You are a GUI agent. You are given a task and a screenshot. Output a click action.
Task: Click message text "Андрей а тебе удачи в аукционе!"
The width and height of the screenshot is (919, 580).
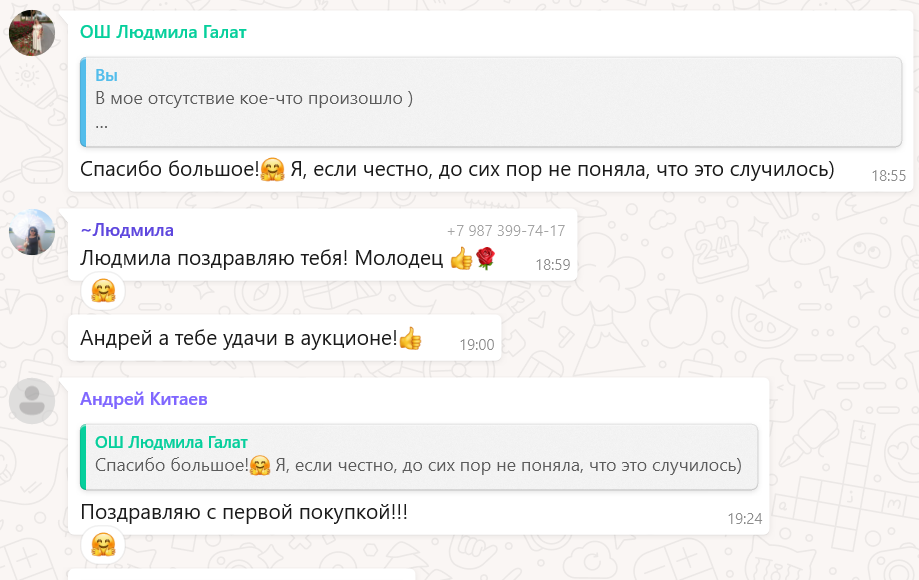239,339
